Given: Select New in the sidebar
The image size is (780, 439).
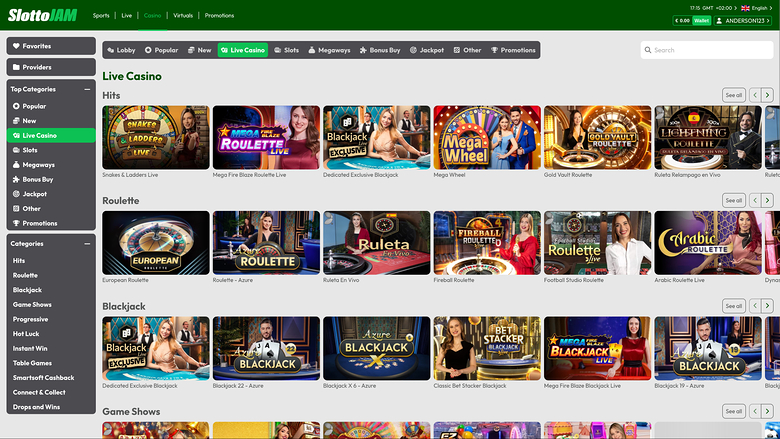Looking at the screenshot, I should click(51, 121).
